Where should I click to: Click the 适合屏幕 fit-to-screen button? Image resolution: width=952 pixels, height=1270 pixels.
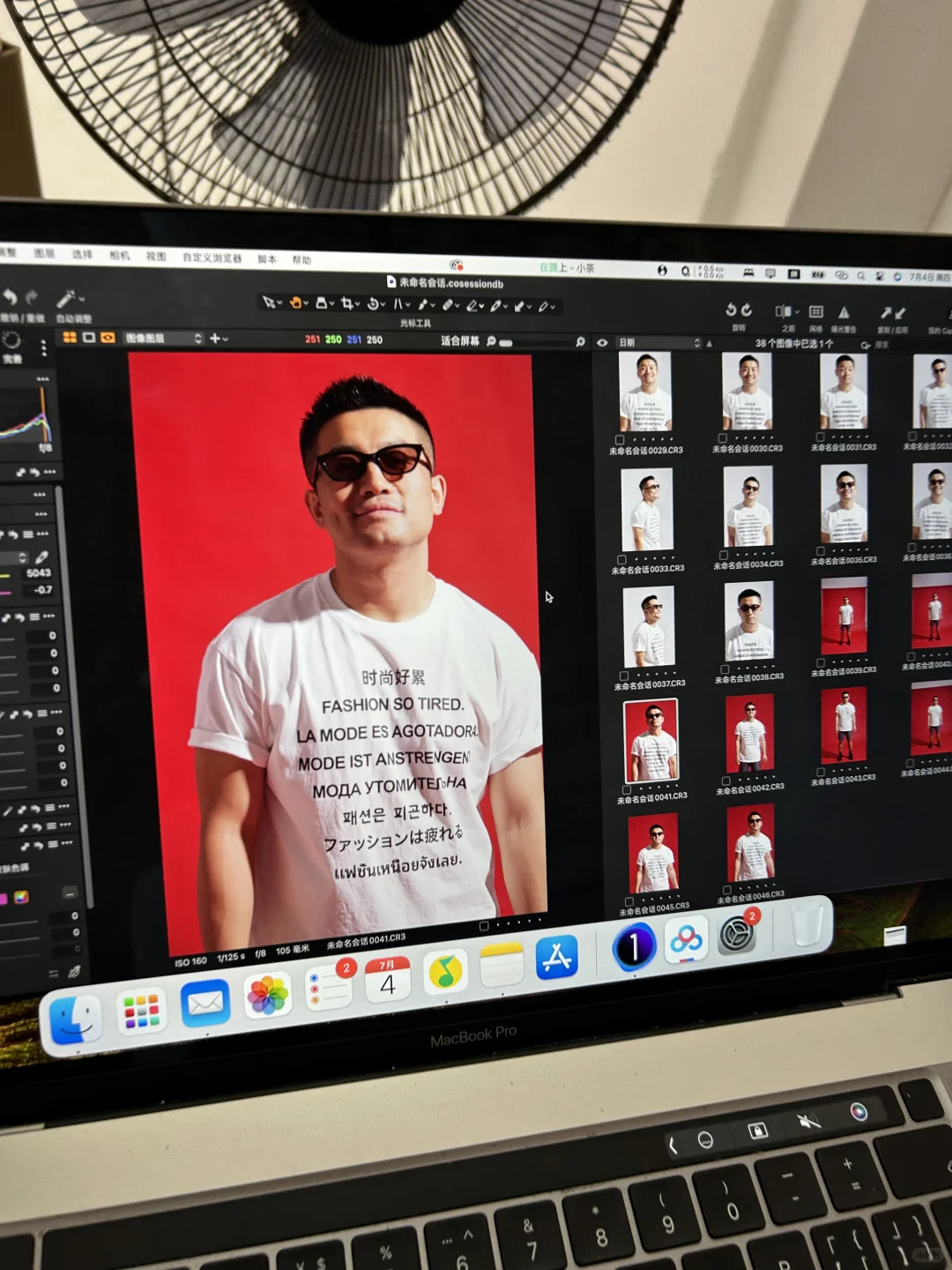click(x=459, y=340)
